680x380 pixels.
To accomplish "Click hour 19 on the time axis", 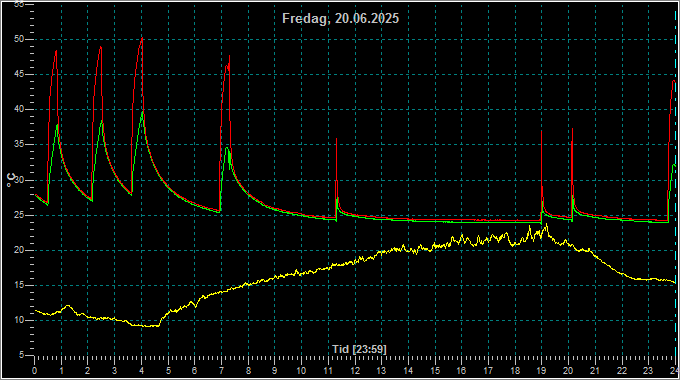I will coord(542,371).
